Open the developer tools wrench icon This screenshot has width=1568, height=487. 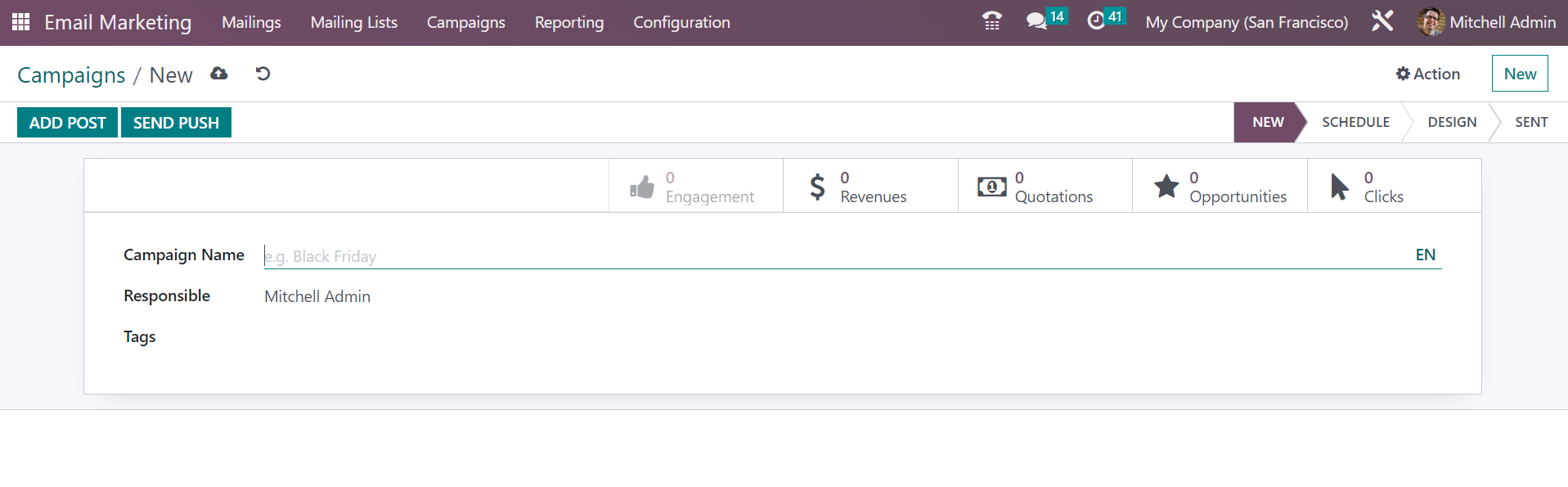coord(1382,21)
